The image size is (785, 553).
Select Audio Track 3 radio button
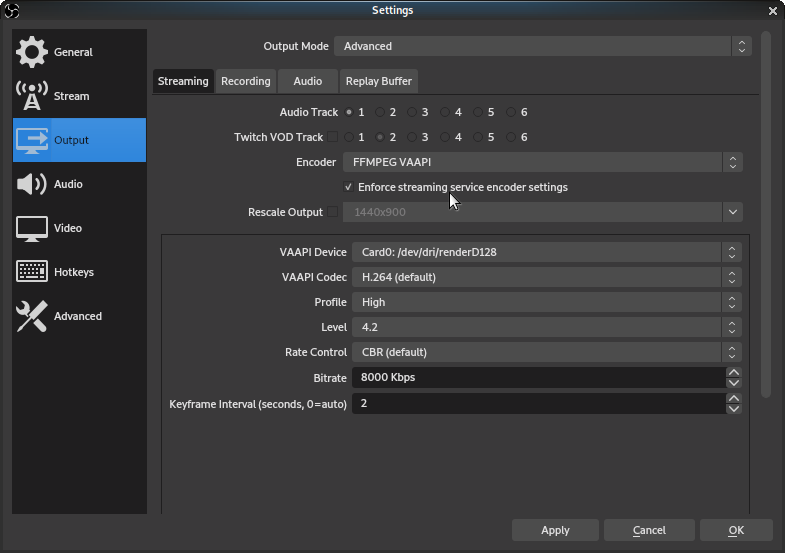[412, 112]
